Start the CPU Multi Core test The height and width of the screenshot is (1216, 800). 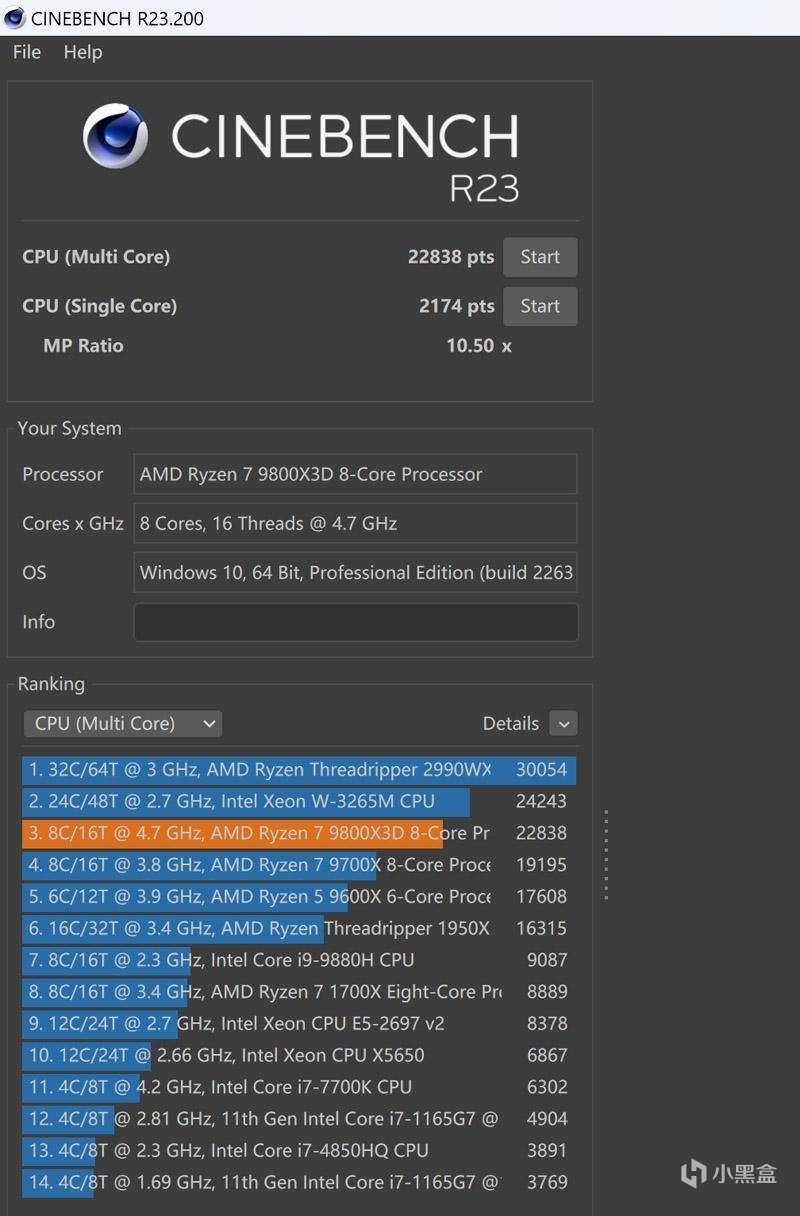[539, 257]
